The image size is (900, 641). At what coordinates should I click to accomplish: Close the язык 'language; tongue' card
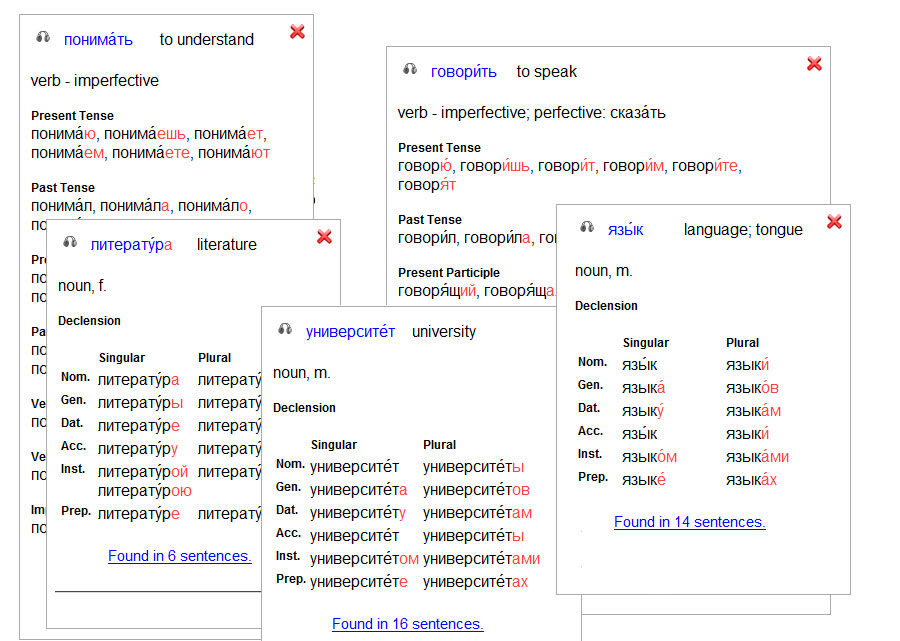click(834, 222)
